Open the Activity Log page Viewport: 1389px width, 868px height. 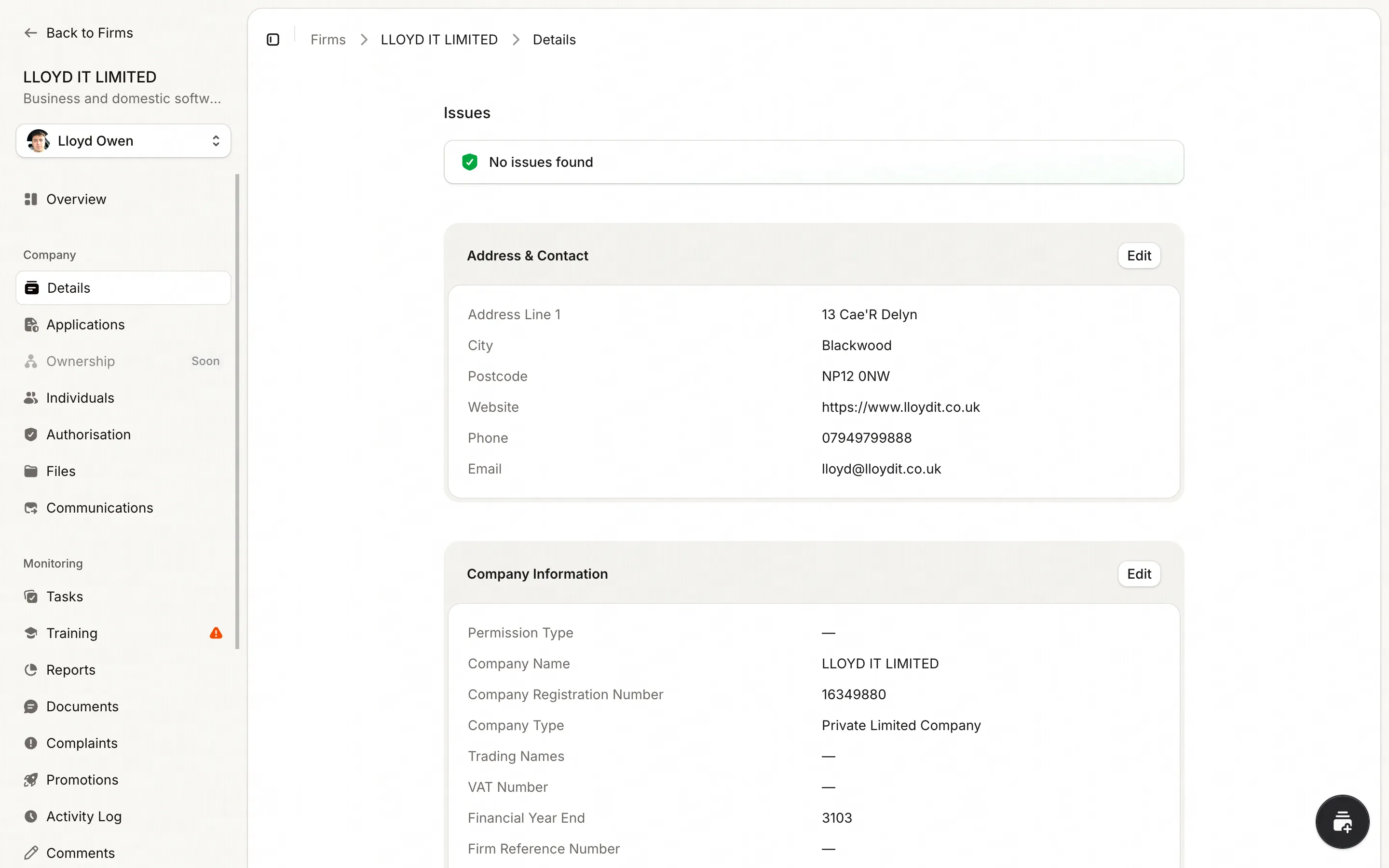[84, 816]
